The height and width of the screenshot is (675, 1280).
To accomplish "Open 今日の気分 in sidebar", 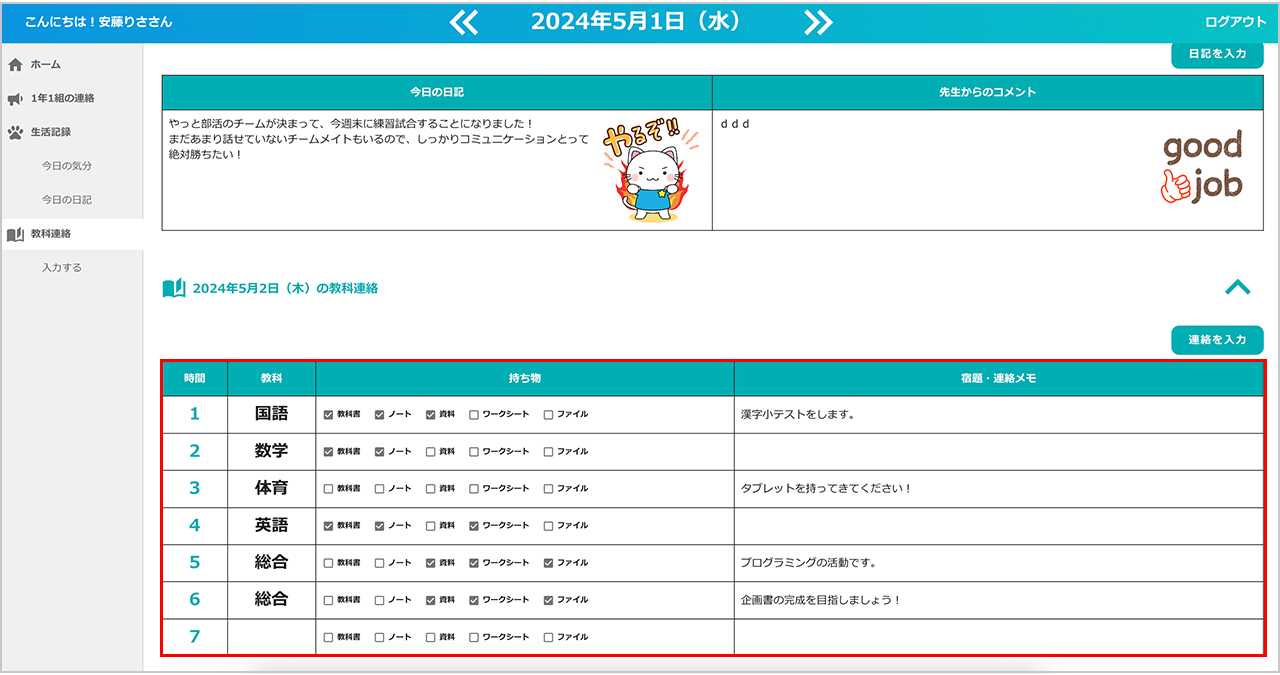I will (66, 166).
